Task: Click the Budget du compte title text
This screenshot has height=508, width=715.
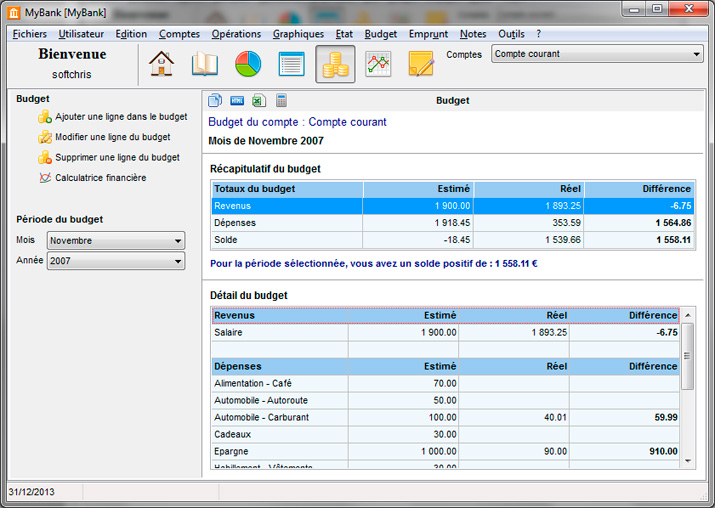Action: [297, 122]
